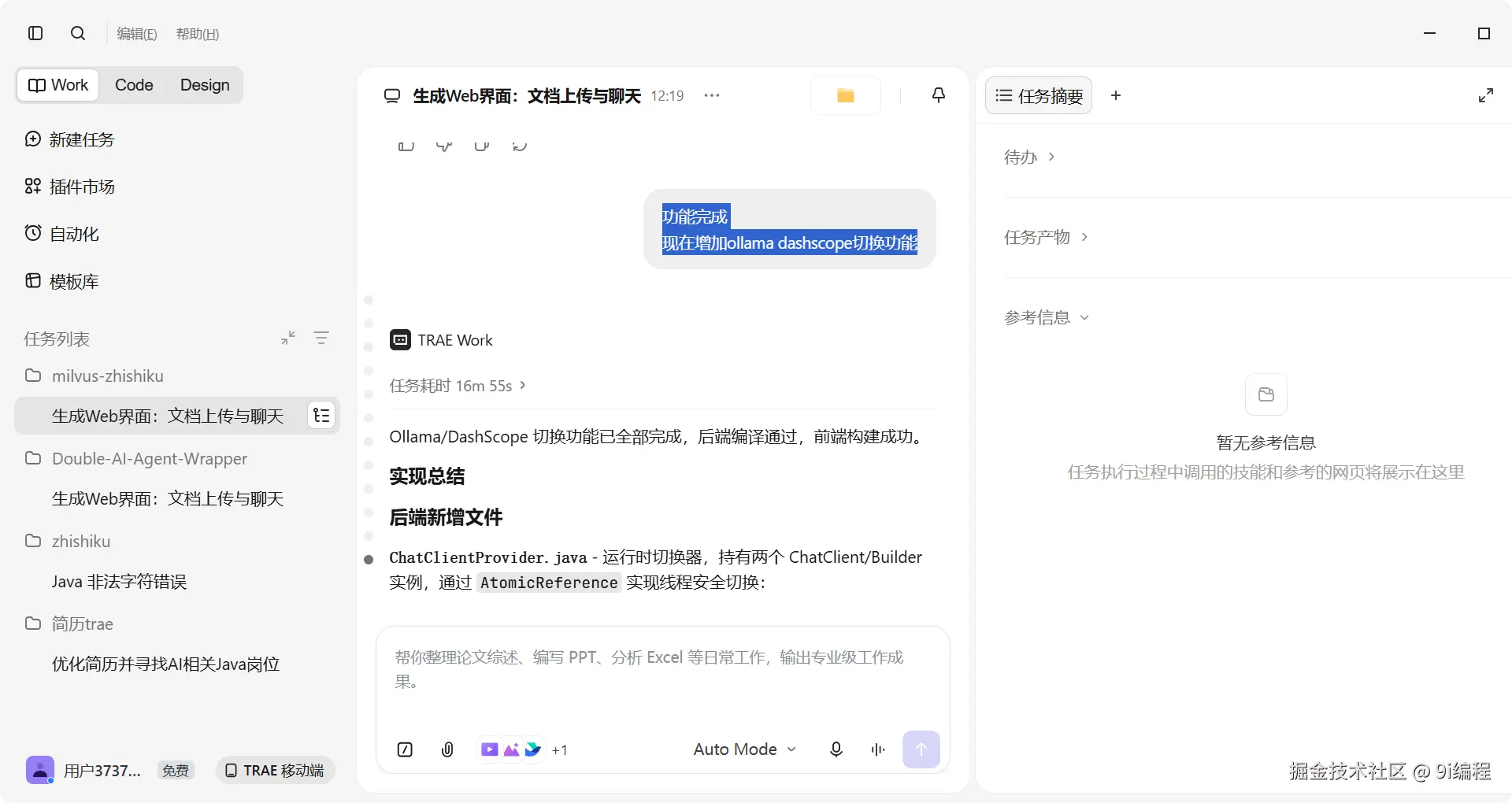Image resolution: width=1512 pixels, height=803 pixels.
Task: Attach a file with the paperclip
Action: pos(447,749)
